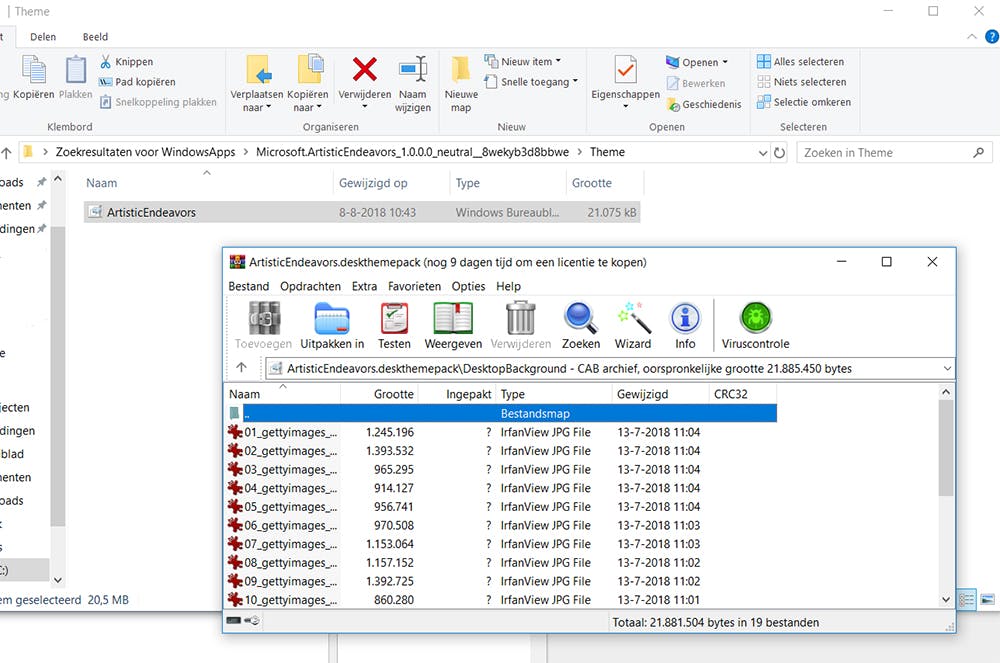Show archive Info
This screenshot has height=663, width=1000.
[x=685, y=322]
